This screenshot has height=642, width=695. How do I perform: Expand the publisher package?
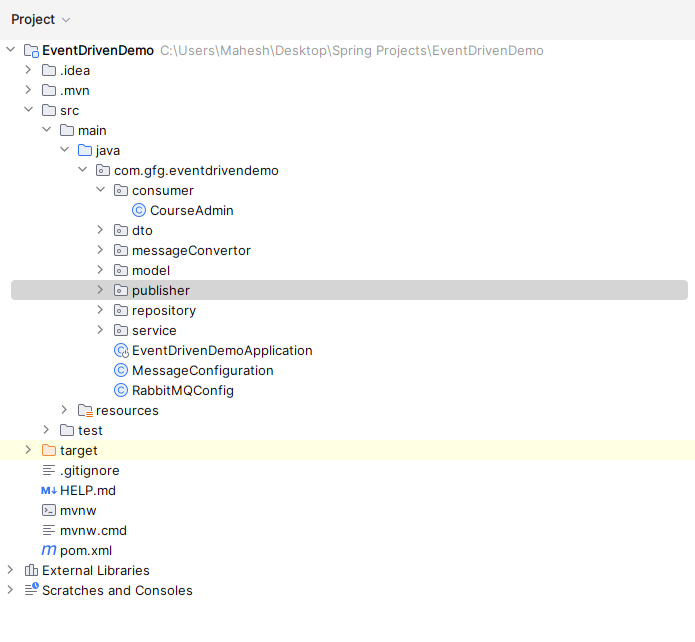point(100,290)
